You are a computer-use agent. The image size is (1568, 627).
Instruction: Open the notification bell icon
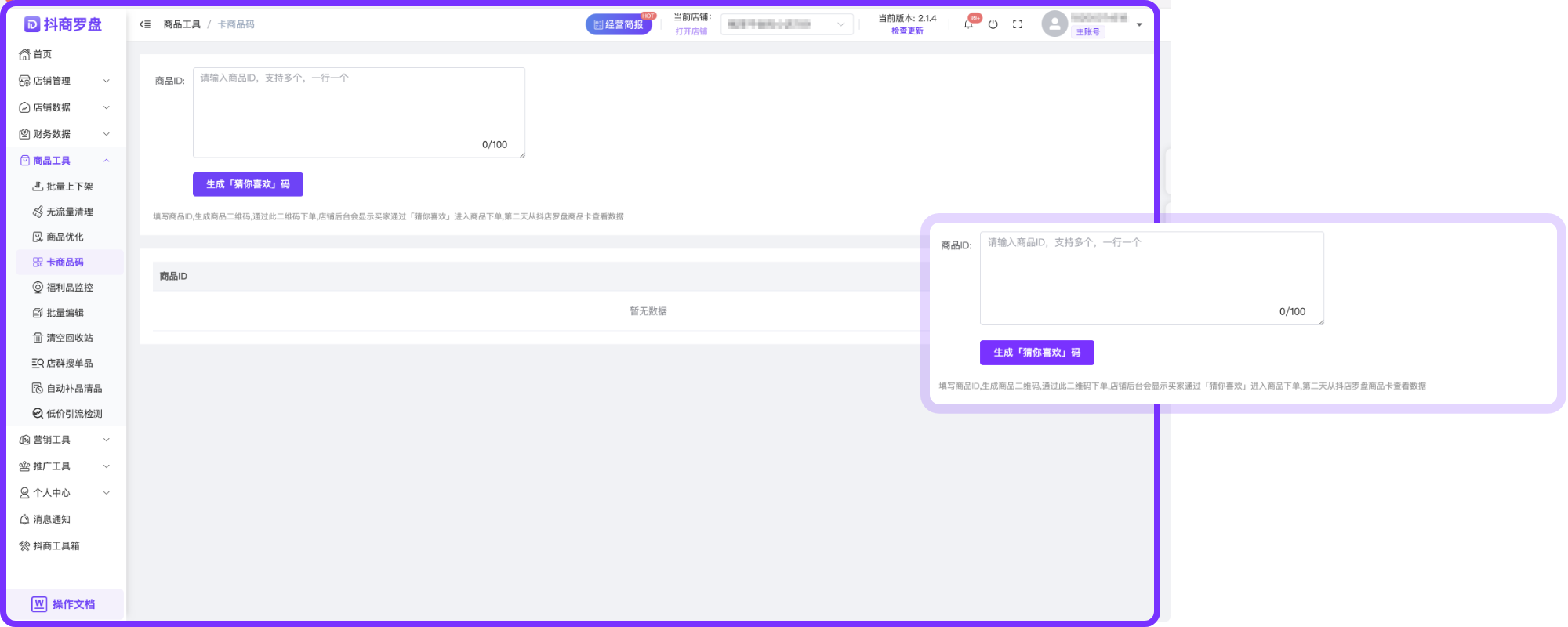coord(968,24)
